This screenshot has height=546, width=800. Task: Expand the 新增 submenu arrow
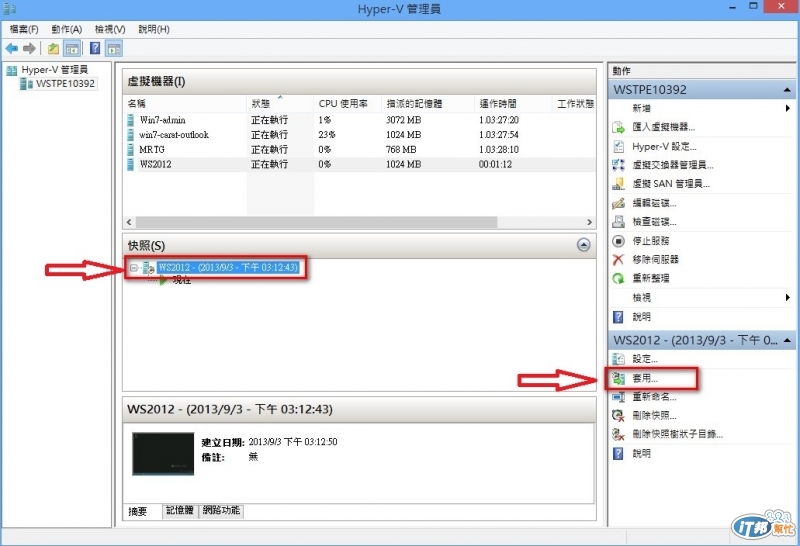(x=788, y=108)
